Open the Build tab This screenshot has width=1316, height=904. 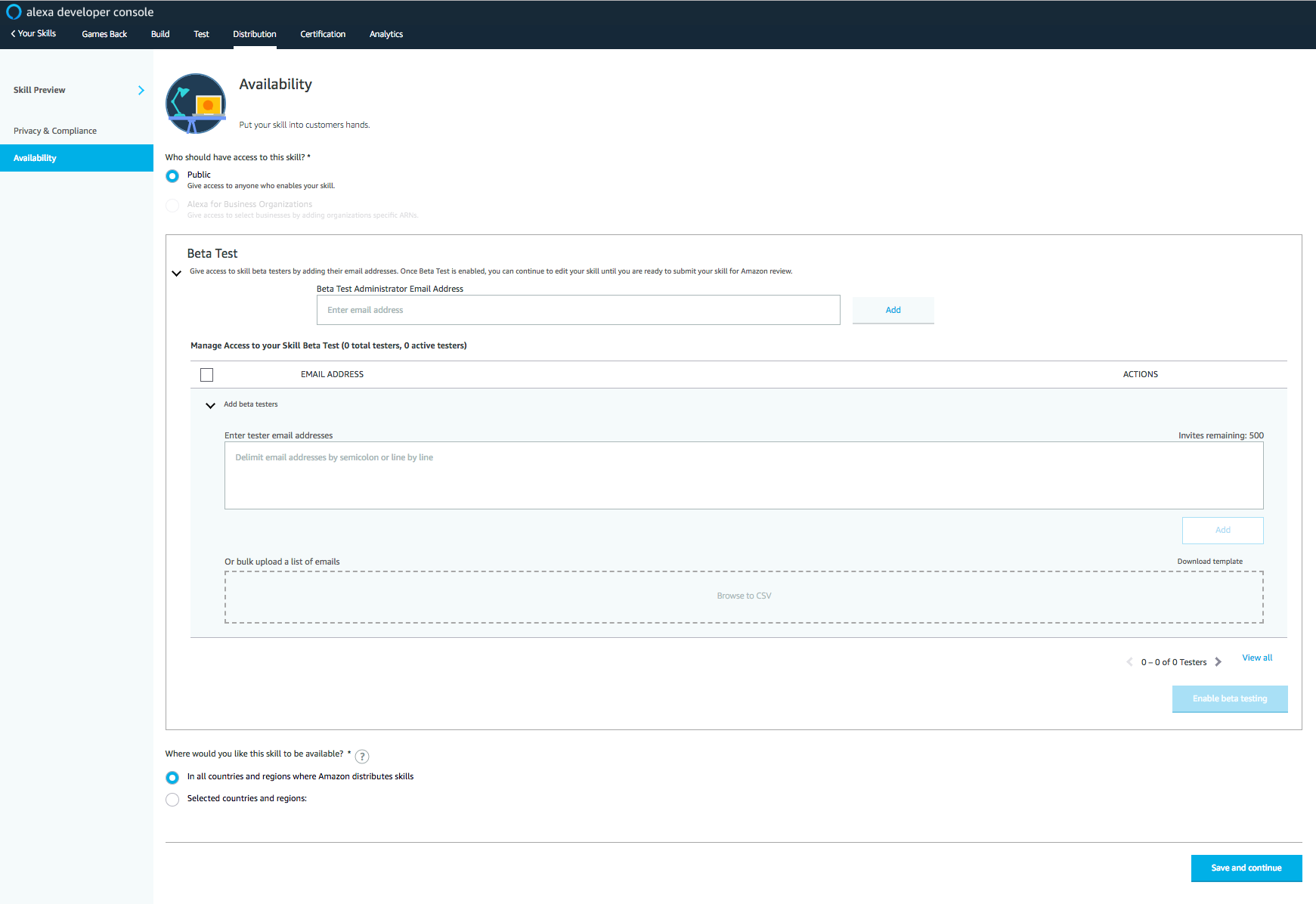point(160,34)
